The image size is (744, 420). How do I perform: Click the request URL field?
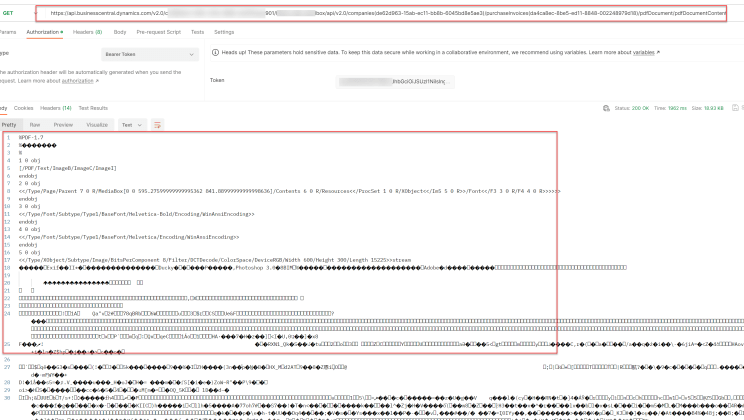pos(381,13)
